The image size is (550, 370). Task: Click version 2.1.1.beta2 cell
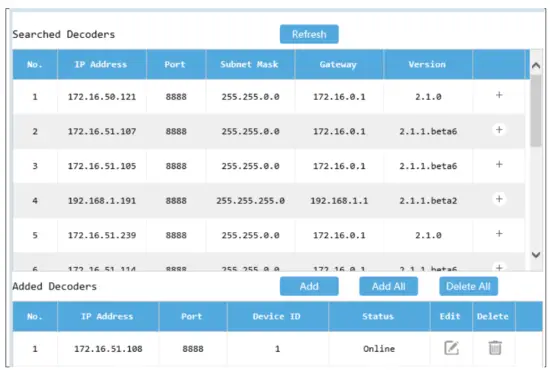tap(428, 201)
